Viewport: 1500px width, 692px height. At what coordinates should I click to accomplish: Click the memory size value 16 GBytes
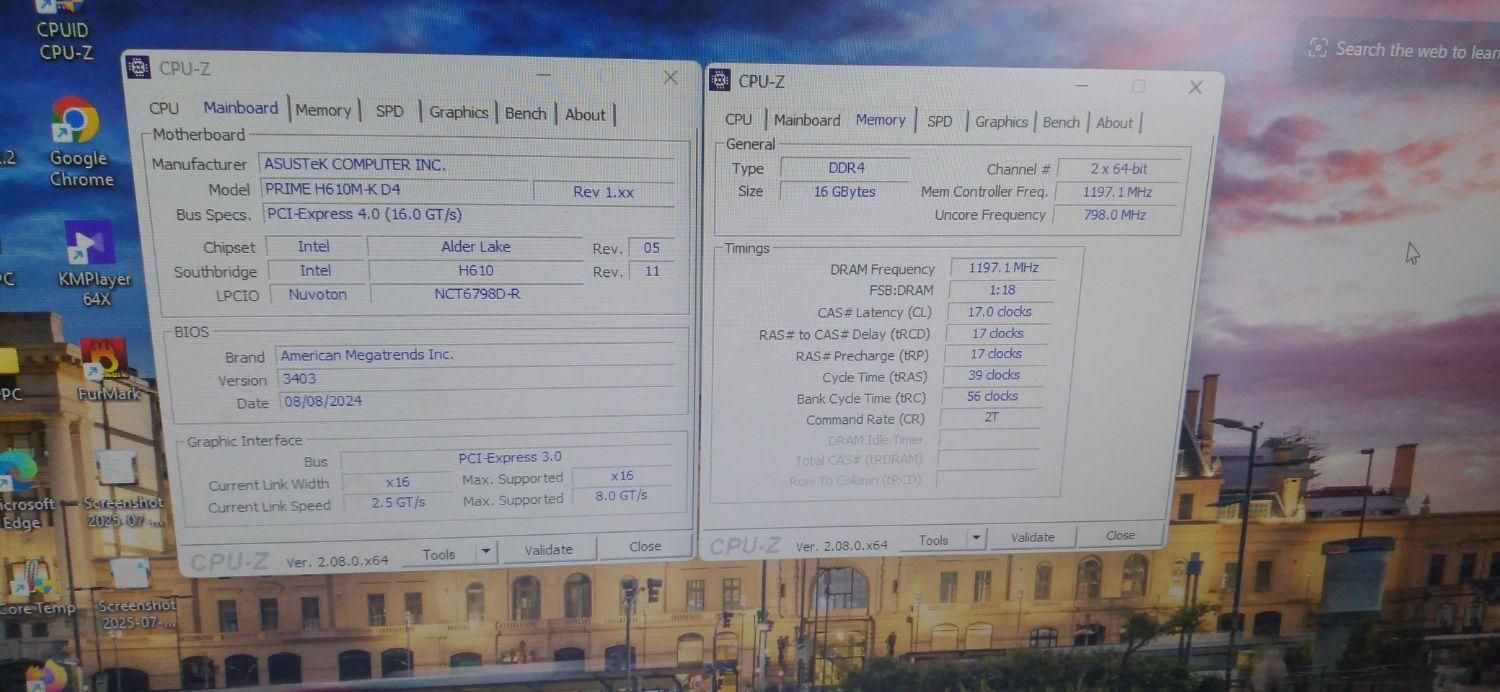pyautogui.click(x=844, y=191)
